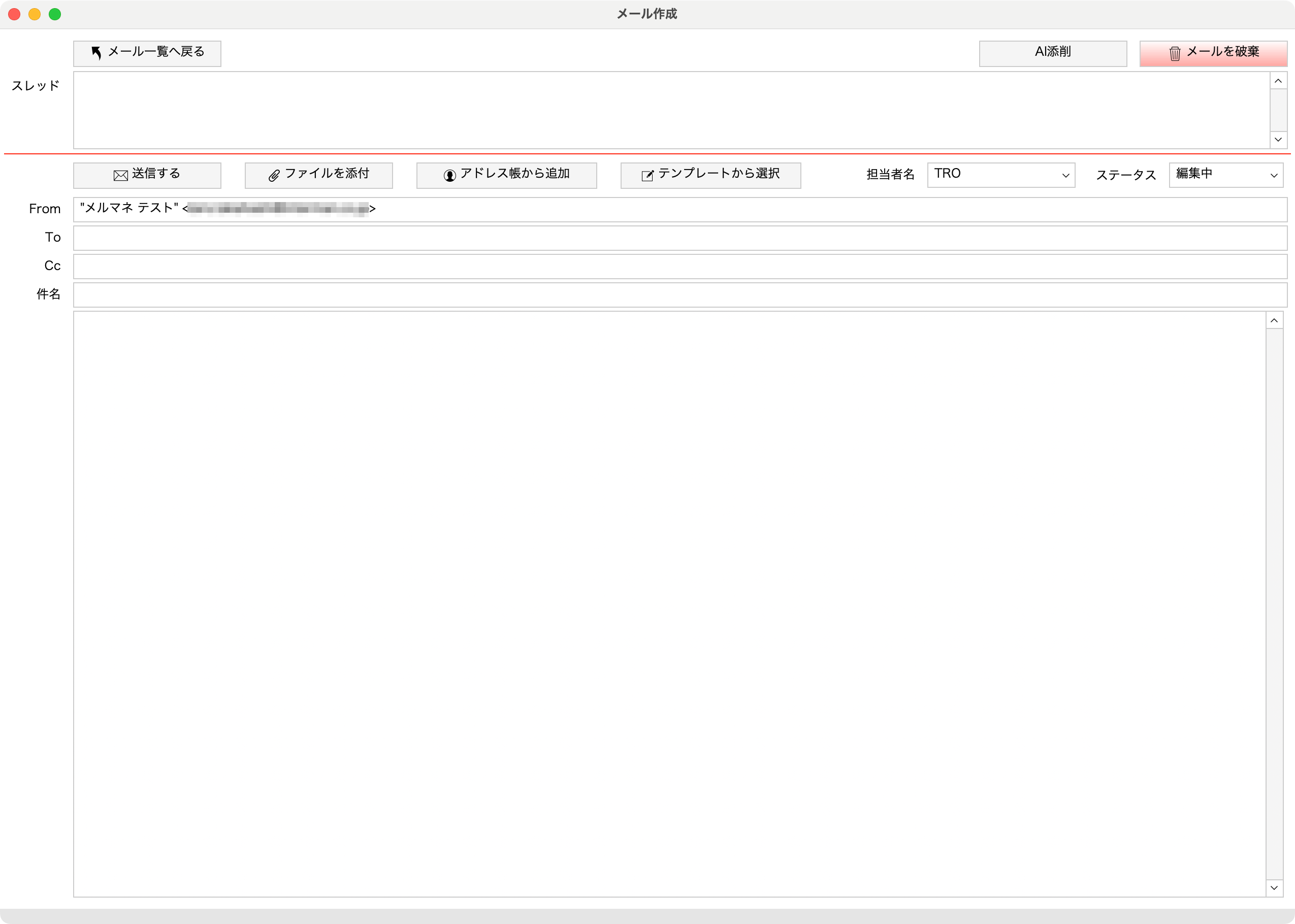Maximize the window with the green button
The image size is (1295, 924).
[55, 14]
